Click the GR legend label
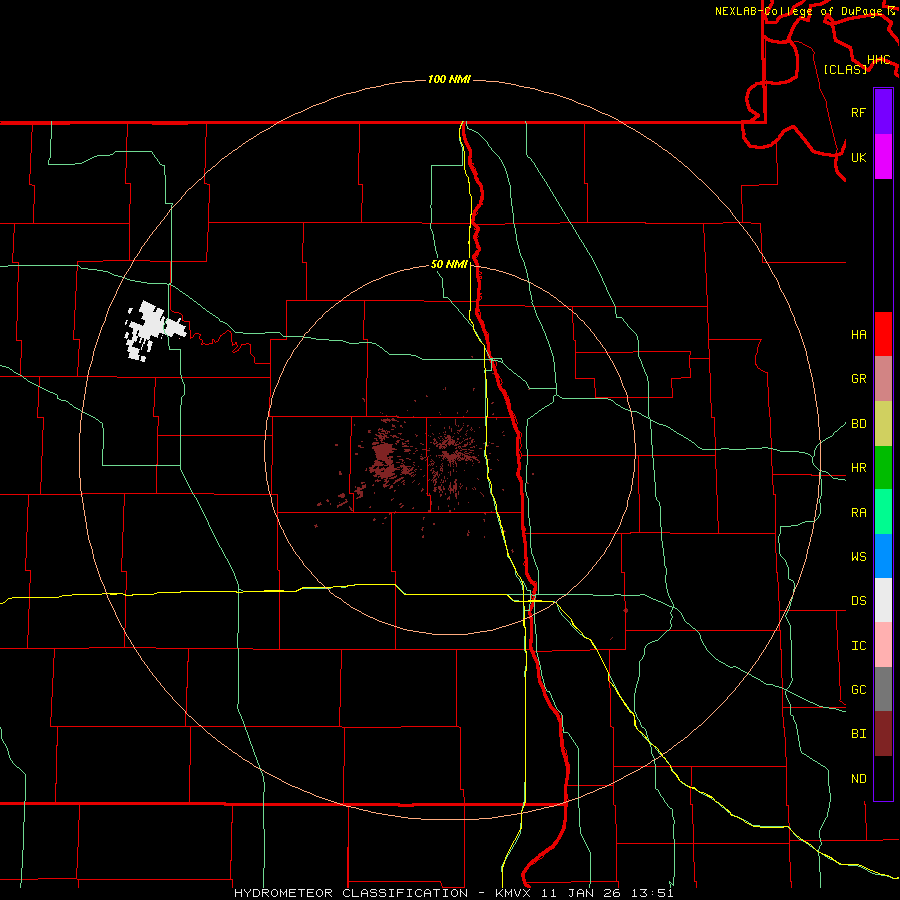Viewport: 900px width, 900px height. pyautogui.click(x=858, y=379)
